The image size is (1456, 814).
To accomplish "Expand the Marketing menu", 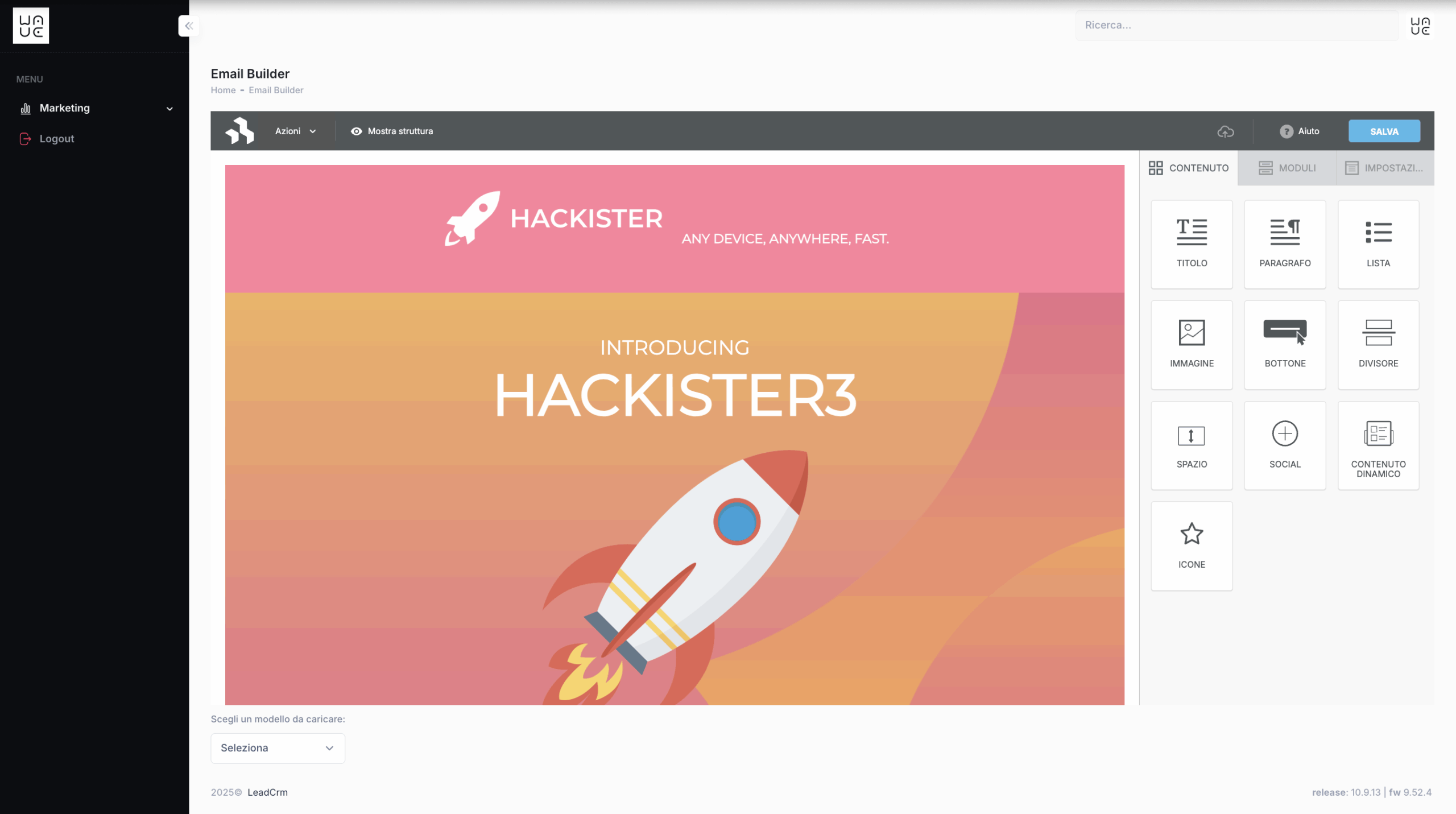I will click(x=95, y=108).
